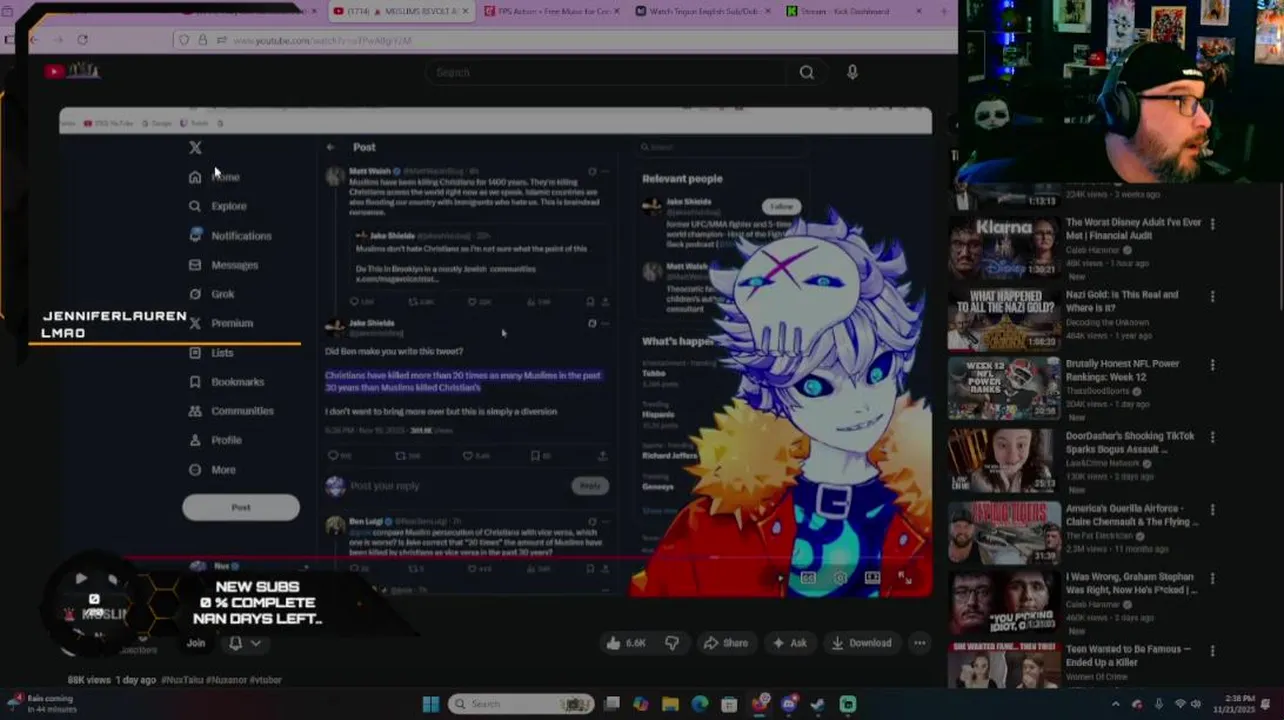
Task: Close the Watch Trigun tab
Action: pyautogui.click(x=767, y=11)
